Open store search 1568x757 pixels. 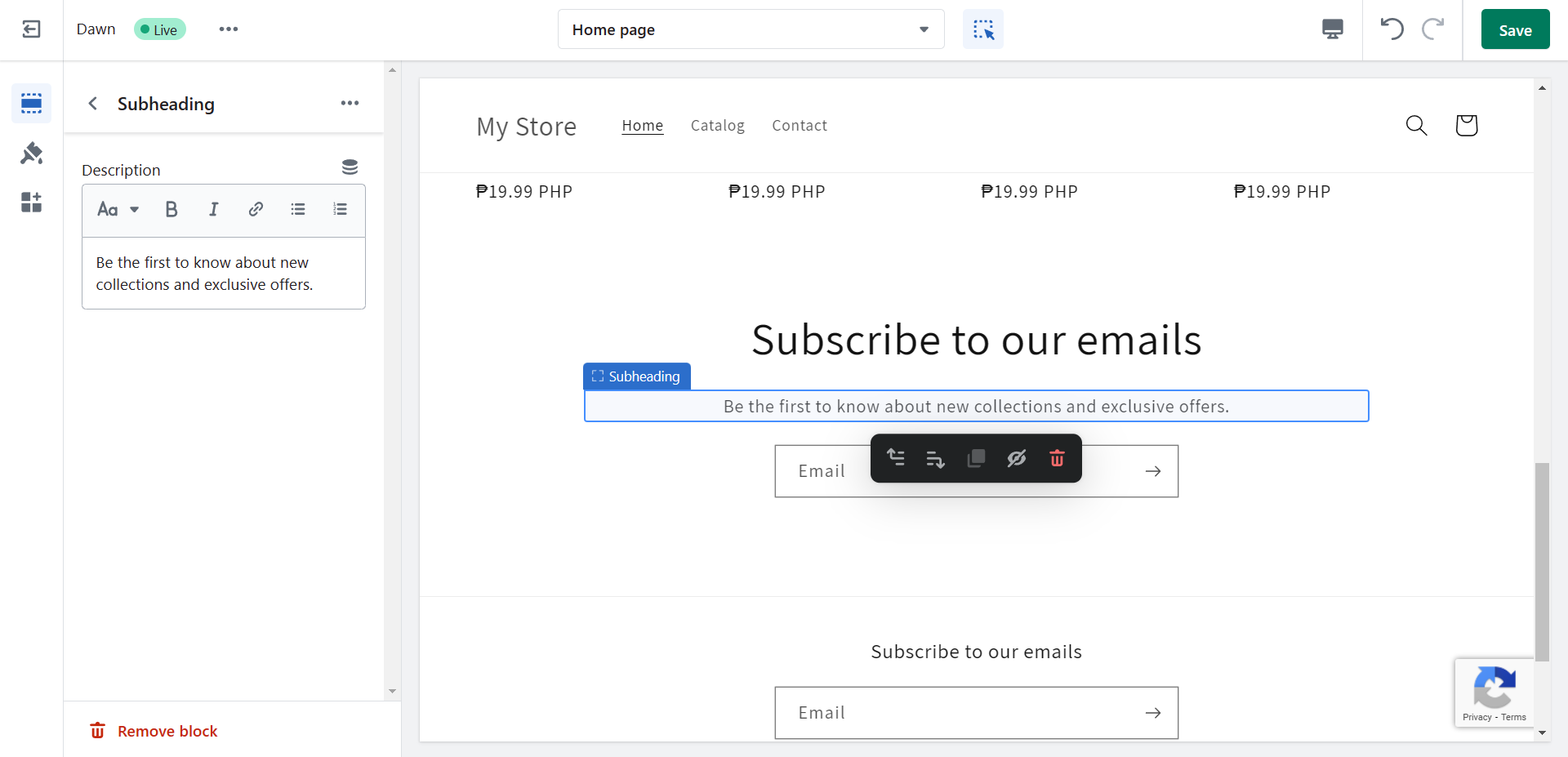tap(1417, 126)
